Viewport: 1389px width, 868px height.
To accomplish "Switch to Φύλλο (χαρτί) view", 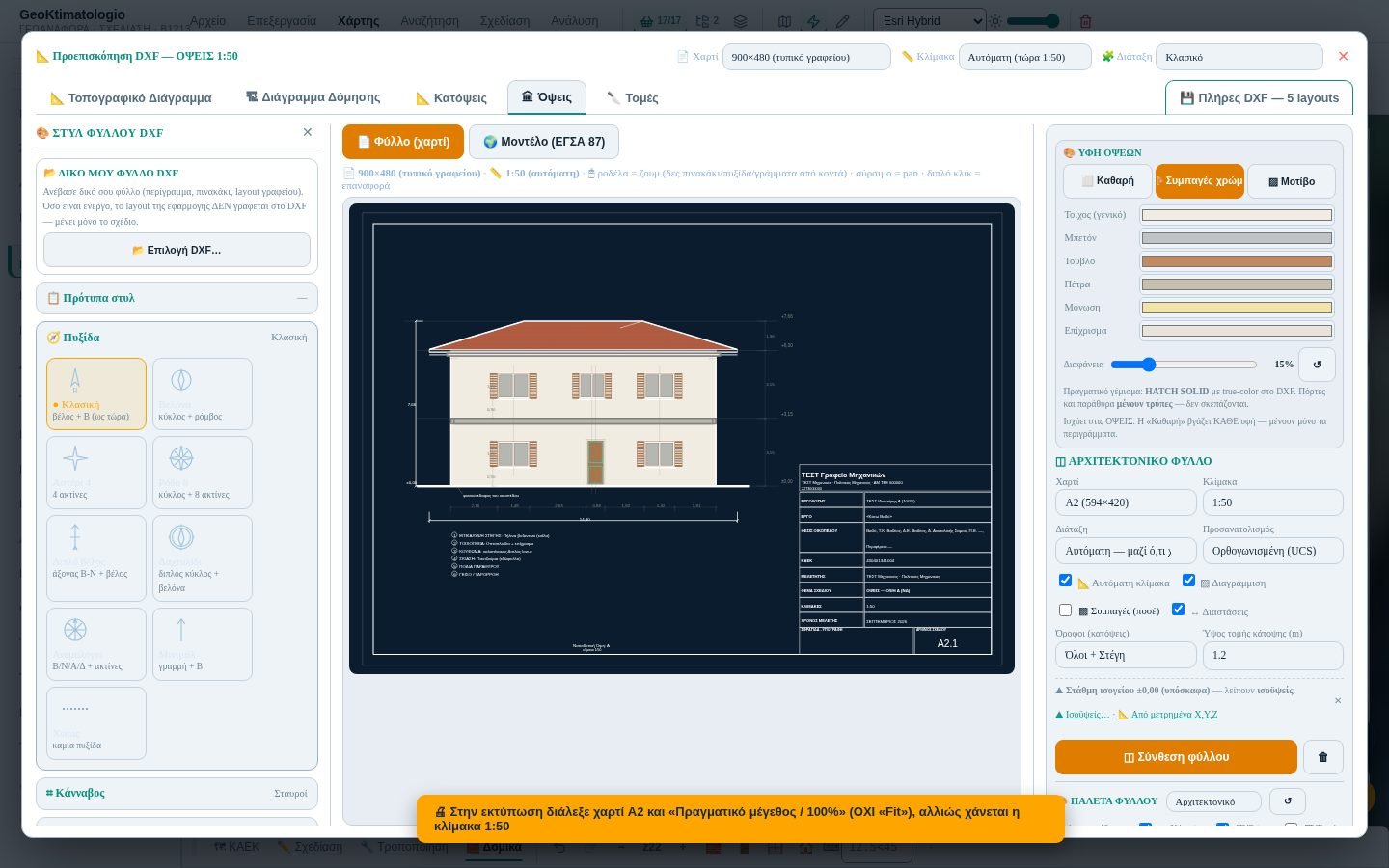I will 403,142.
